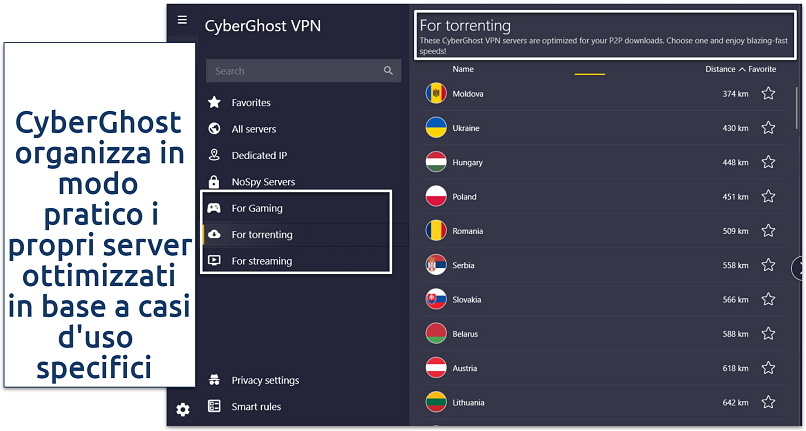Expand the right-side panel arrow

(799, 268)
